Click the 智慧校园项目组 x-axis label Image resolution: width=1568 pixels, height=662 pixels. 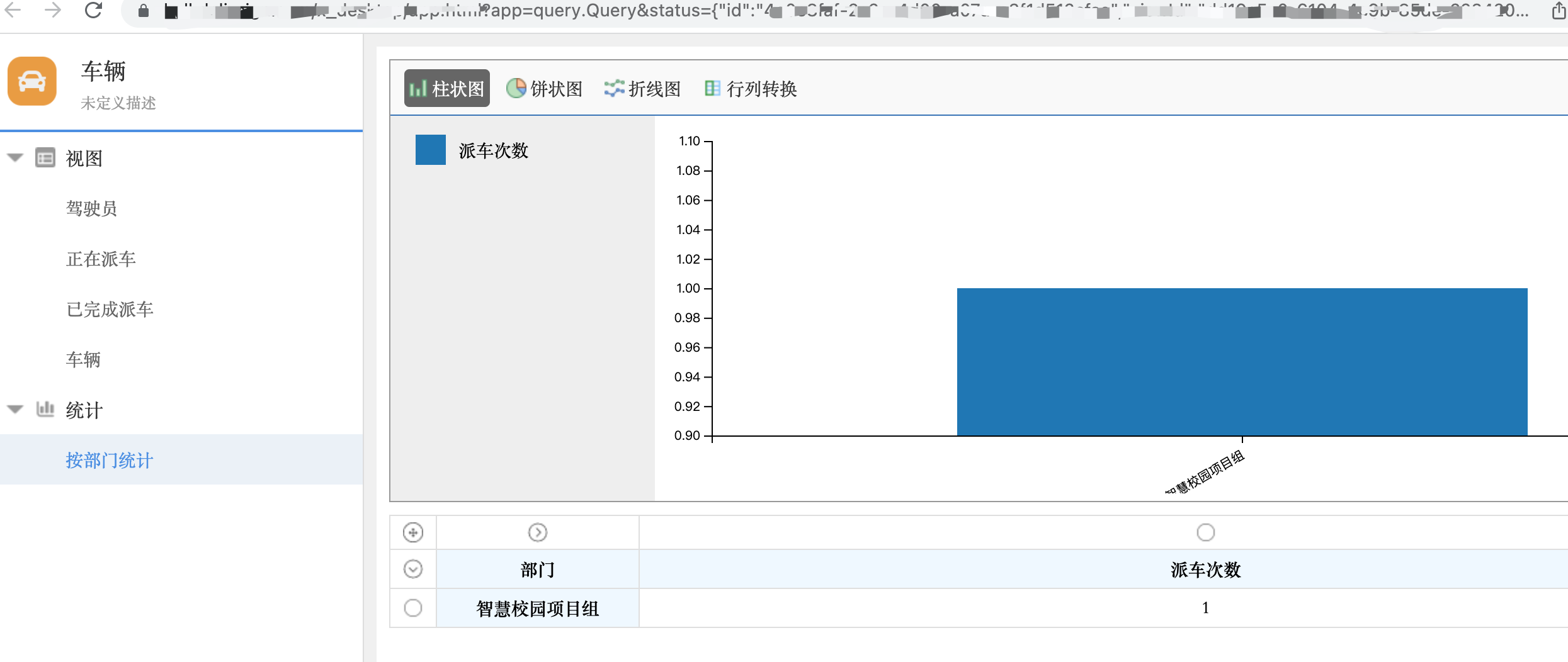[1205, 472]
